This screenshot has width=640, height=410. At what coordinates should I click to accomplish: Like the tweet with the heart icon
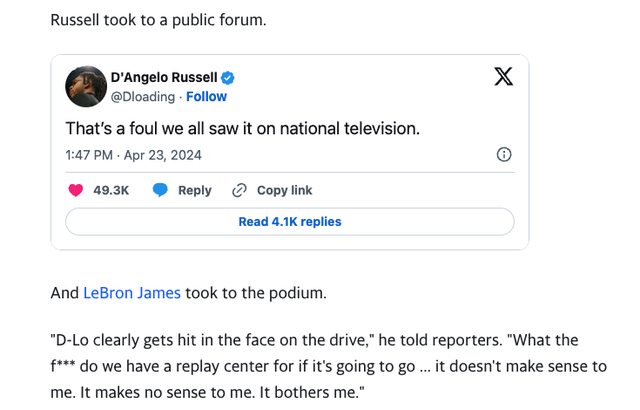point(75,190)
